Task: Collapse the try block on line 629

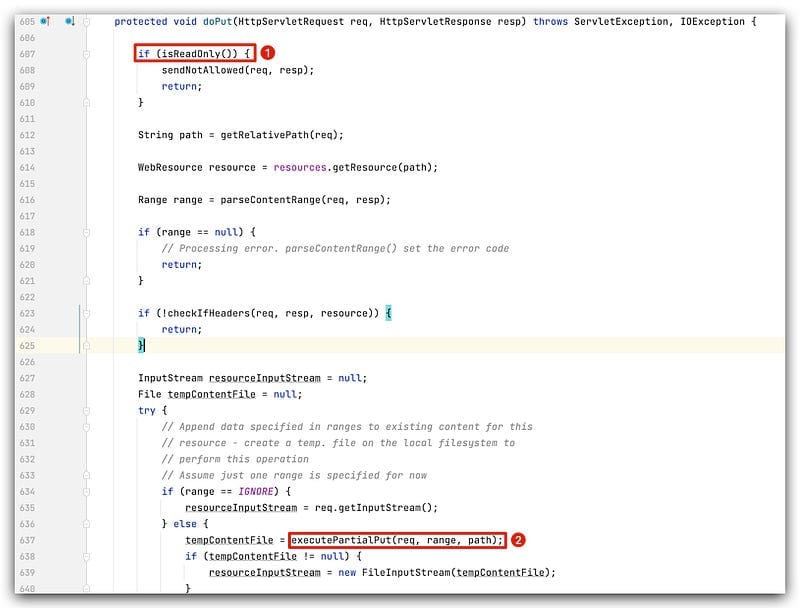Action: click(x=87, y=410)
